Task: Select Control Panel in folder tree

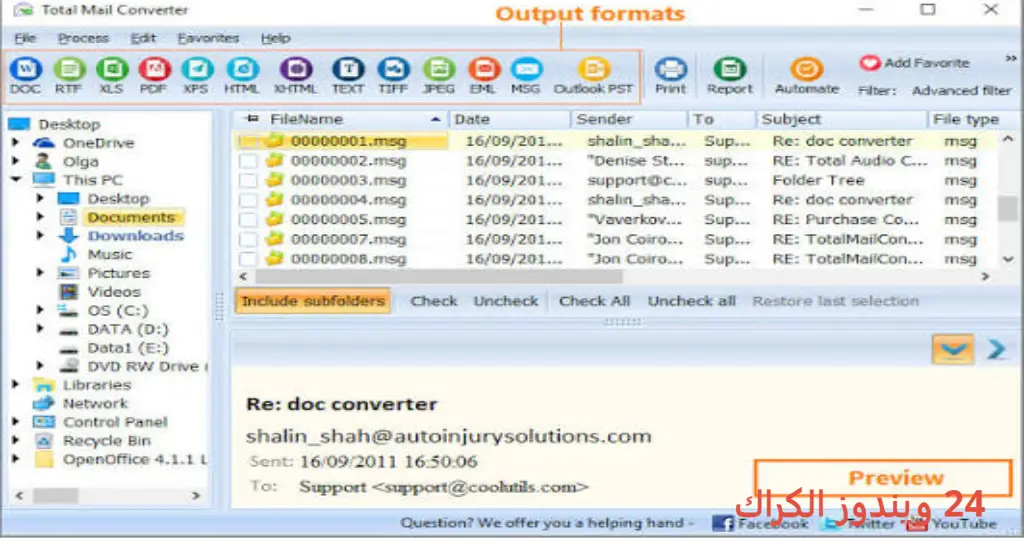Action: [x=115, y=422]
